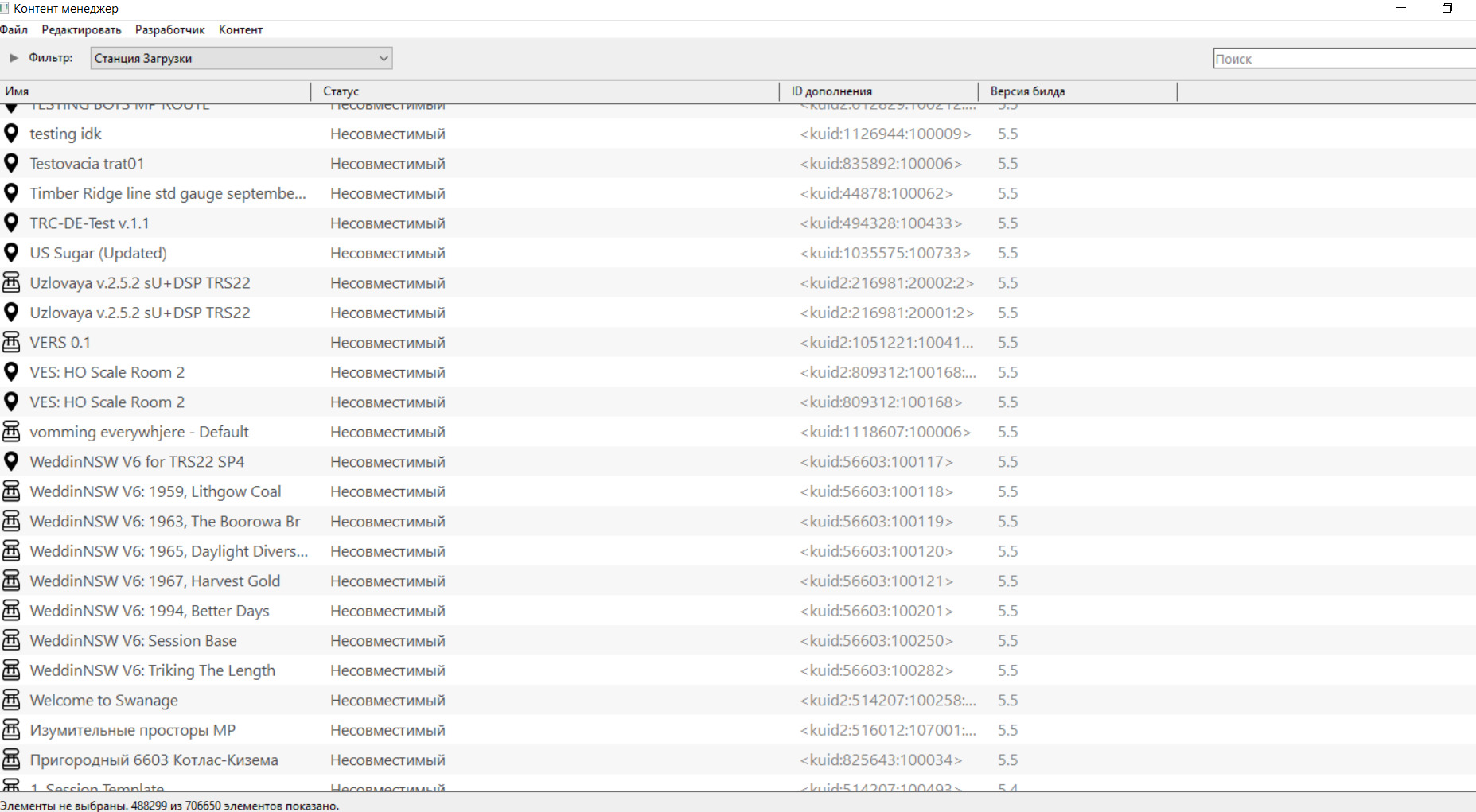Click ID cell <kuid:56603:100282>
Screen dimensions: 1476x812
(877, 670)
